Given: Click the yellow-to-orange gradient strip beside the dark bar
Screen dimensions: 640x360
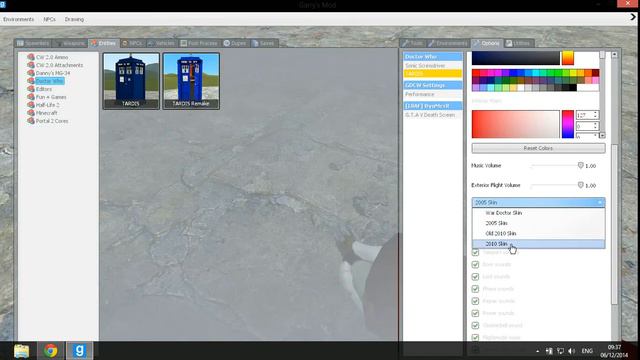Looking at the screenshot, I should coord(568,58).
